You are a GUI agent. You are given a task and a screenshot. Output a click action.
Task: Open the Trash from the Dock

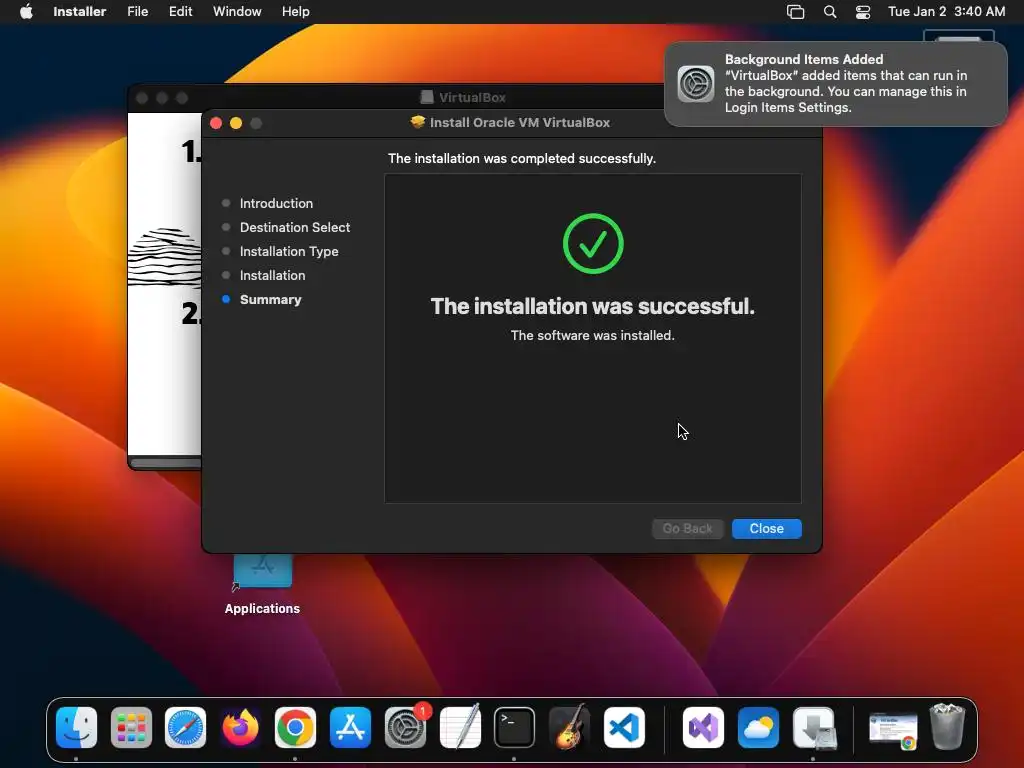(947, 726)
